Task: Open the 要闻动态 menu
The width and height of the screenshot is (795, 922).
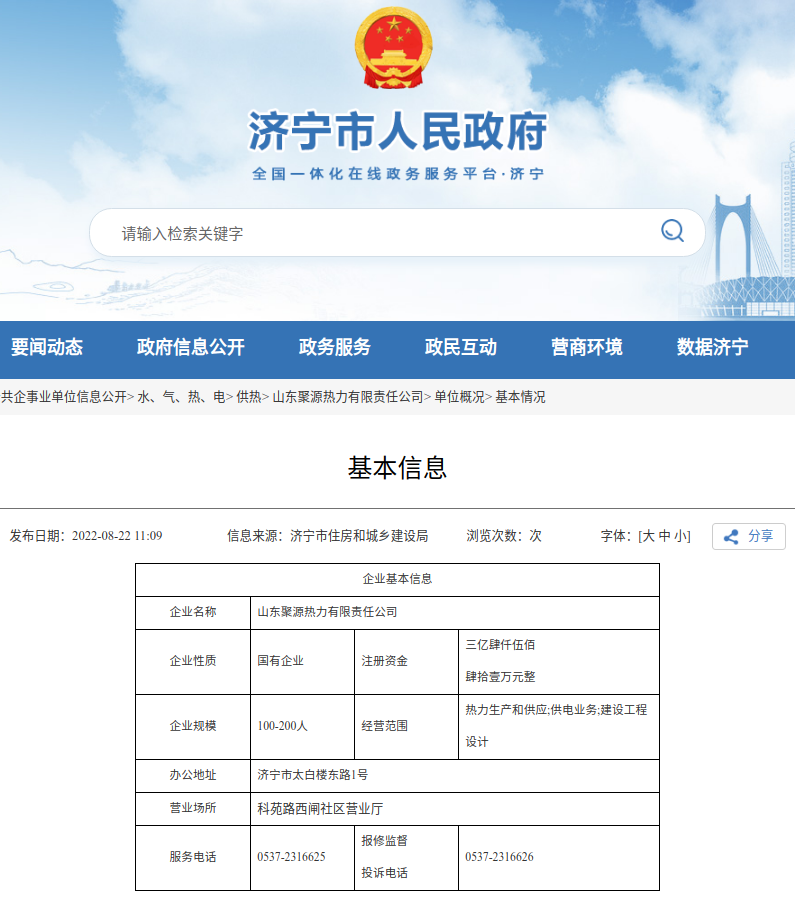Action: tap(47, 347)
